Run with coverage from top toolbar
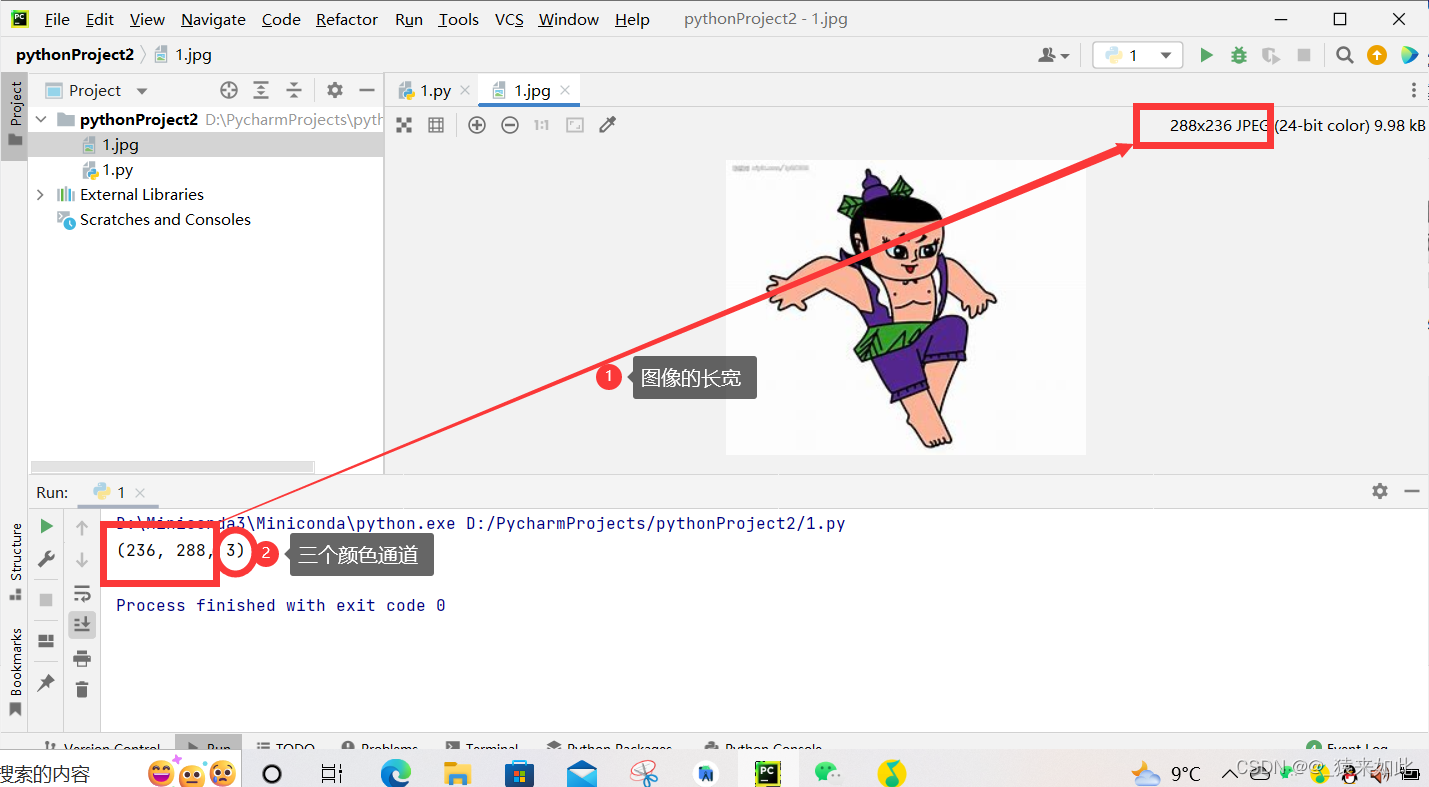Image resolution: width=1429 pixels, height=787 pixels. tap(1271, 55)
